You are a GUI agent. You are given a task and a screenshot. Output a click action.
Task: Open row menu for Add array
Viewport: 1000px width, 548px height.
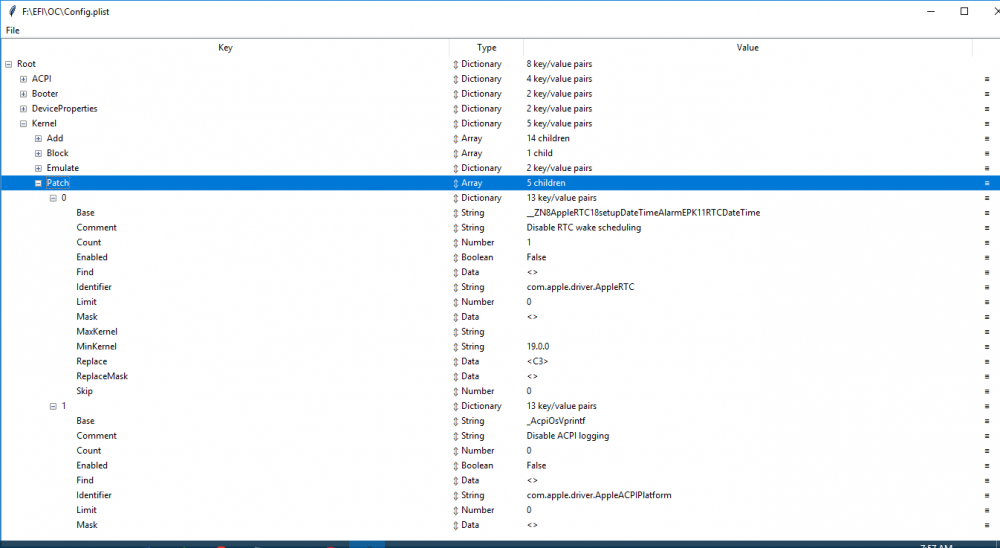[987, 138]
